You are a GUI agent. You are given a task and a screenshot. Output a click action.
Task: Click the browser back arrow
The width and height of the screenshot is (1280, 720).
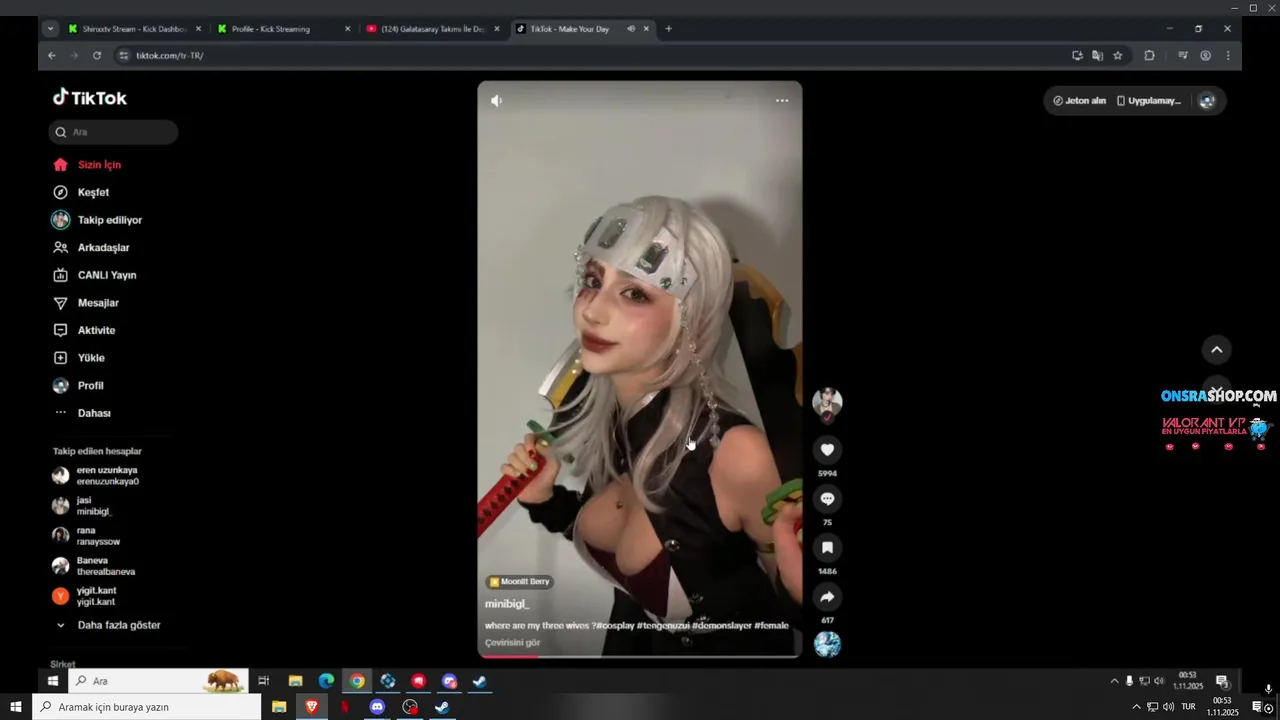[52, 56]
